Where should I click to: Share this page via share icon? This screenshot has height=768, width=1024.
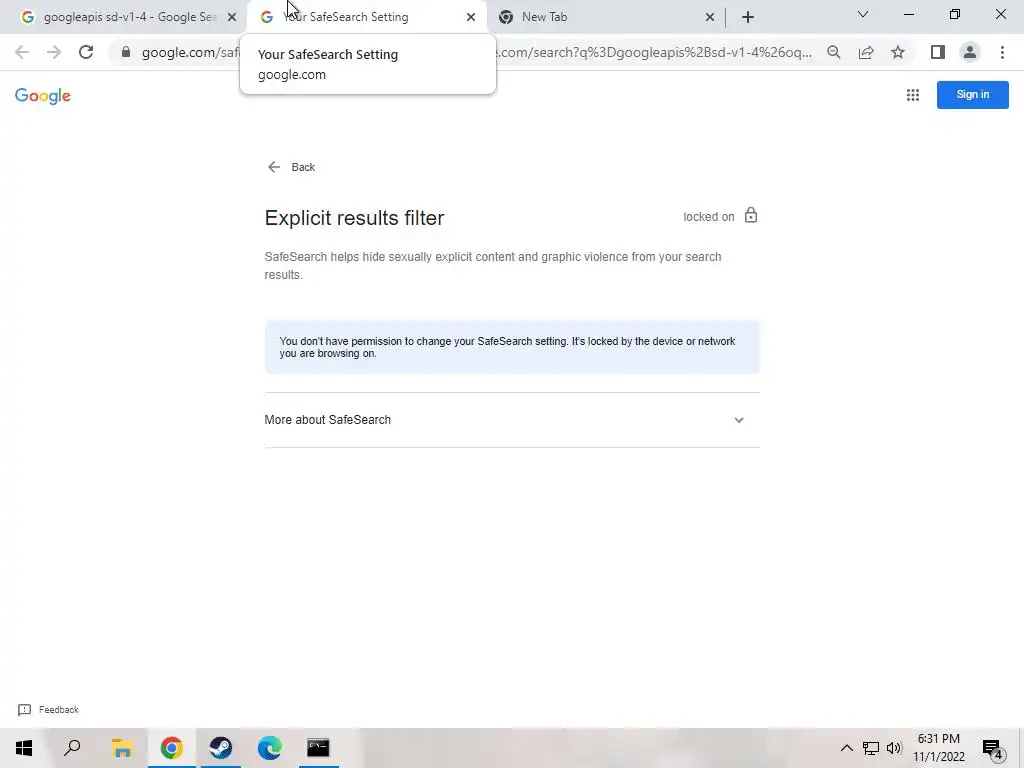point(866,52)
